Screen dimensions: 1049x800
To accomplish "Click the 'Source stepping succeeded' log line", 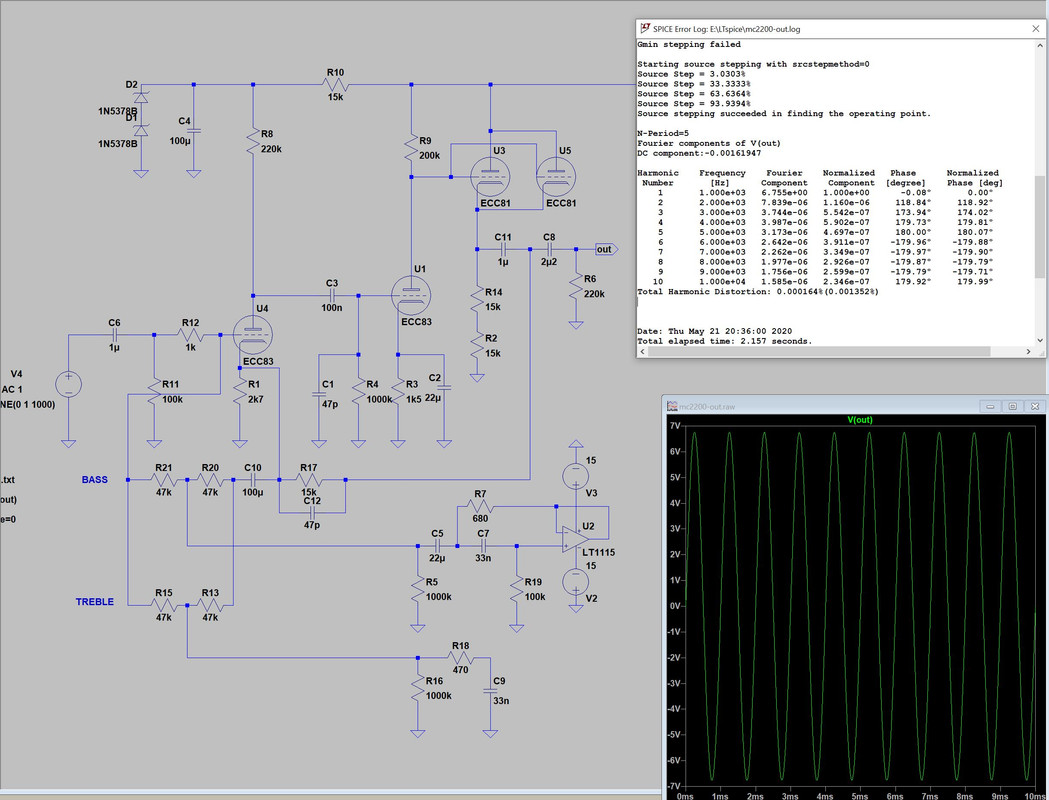I will coord(784,114).
